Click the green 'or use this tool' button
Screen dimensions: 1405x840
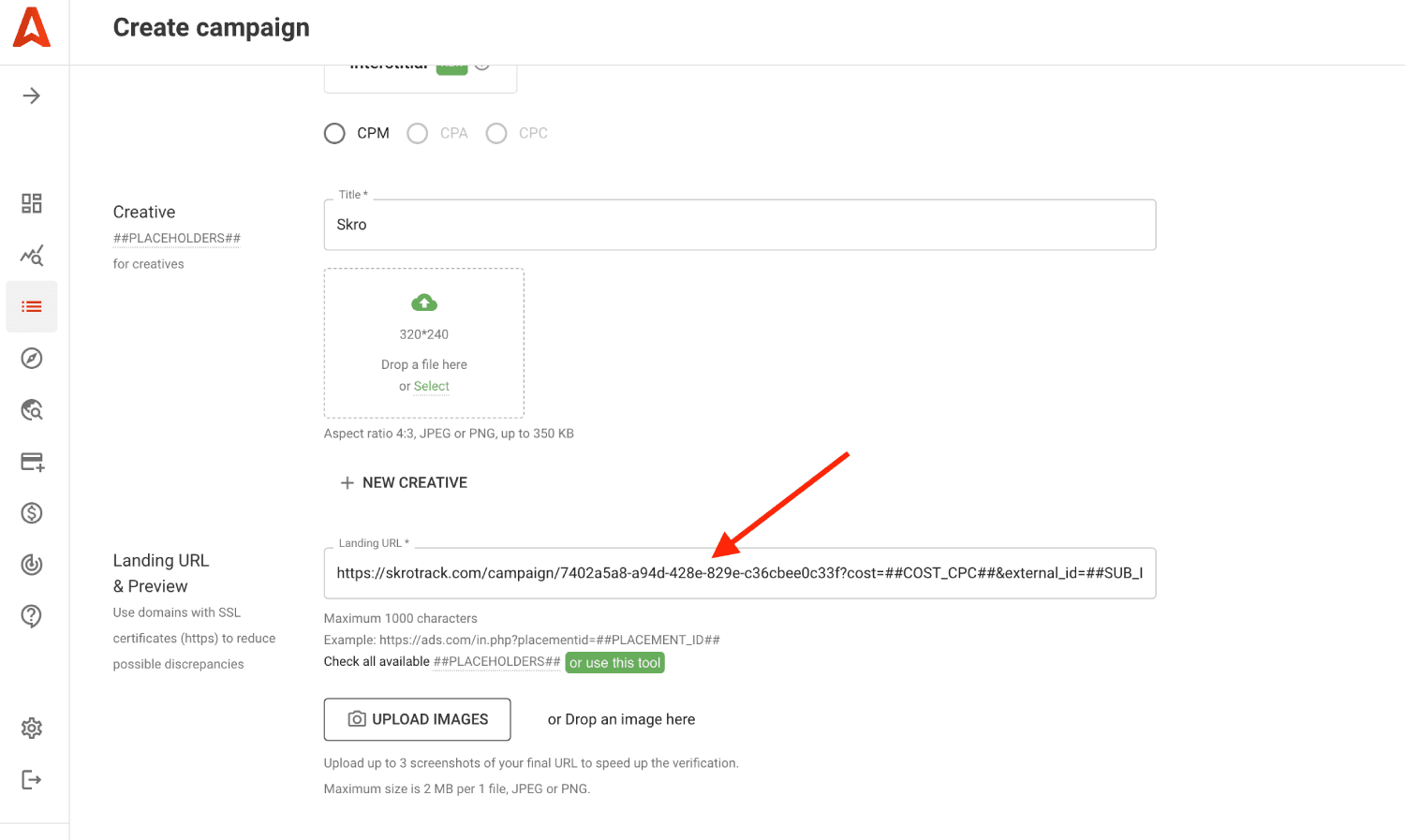[x=615, y=662]
